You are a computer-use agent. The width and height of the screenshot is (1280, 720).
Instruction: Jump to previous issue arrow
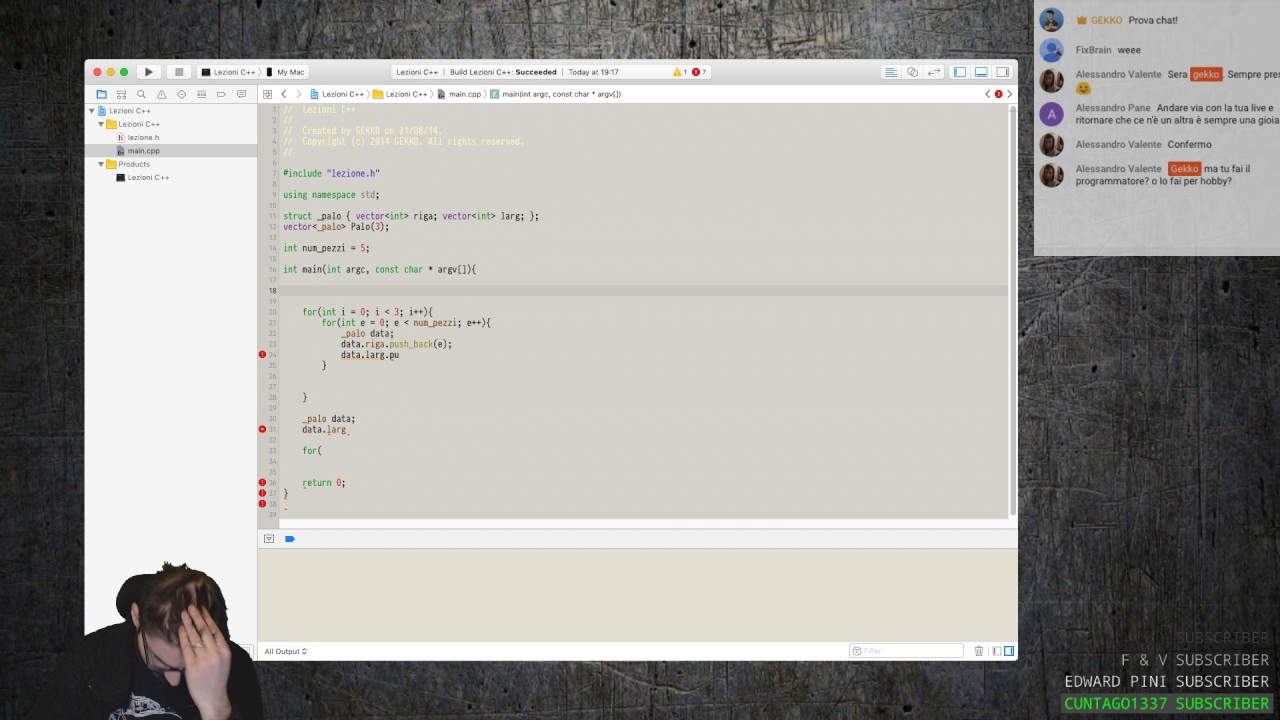tap(987, 94)
